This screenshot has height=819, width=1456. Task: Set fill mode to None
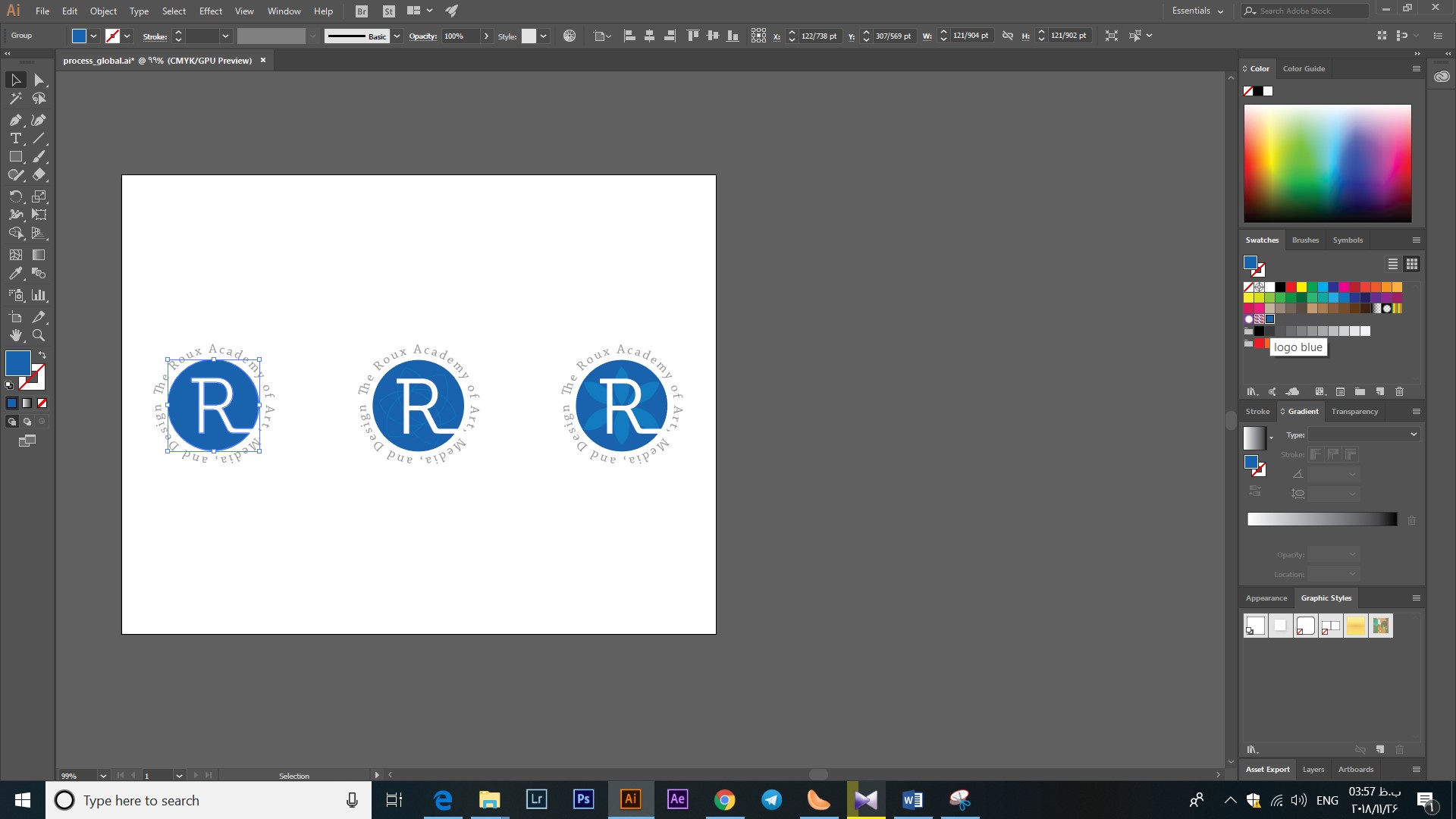coord(42,403)
